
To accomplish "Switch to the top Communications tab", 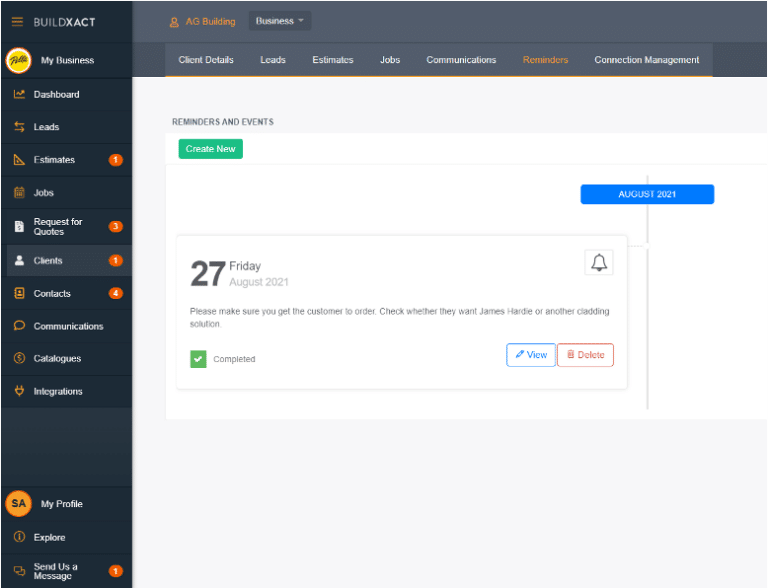I will (x=461, y=60).
